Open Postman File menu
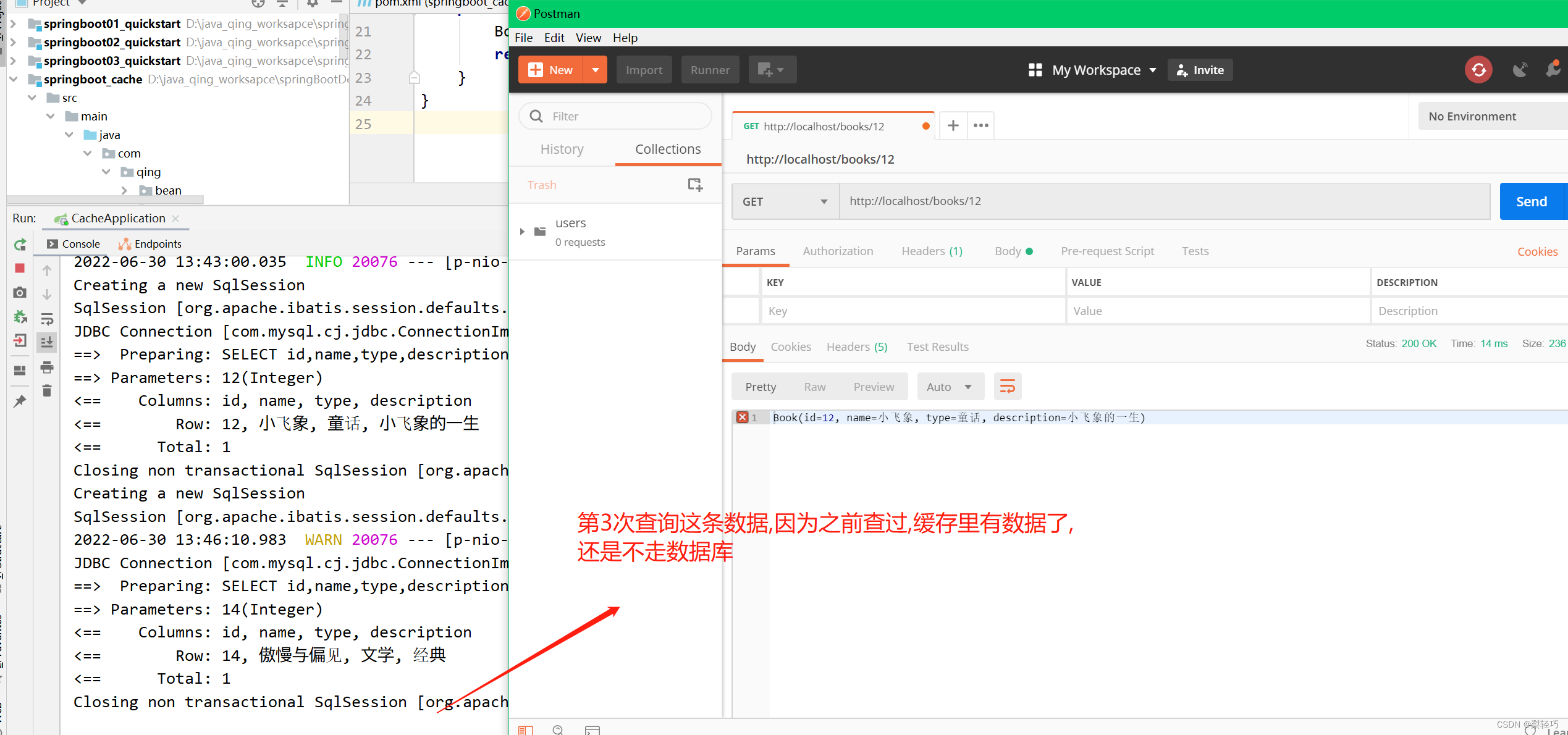Screen dimensions: 1568x735 [x=523, y=38]
